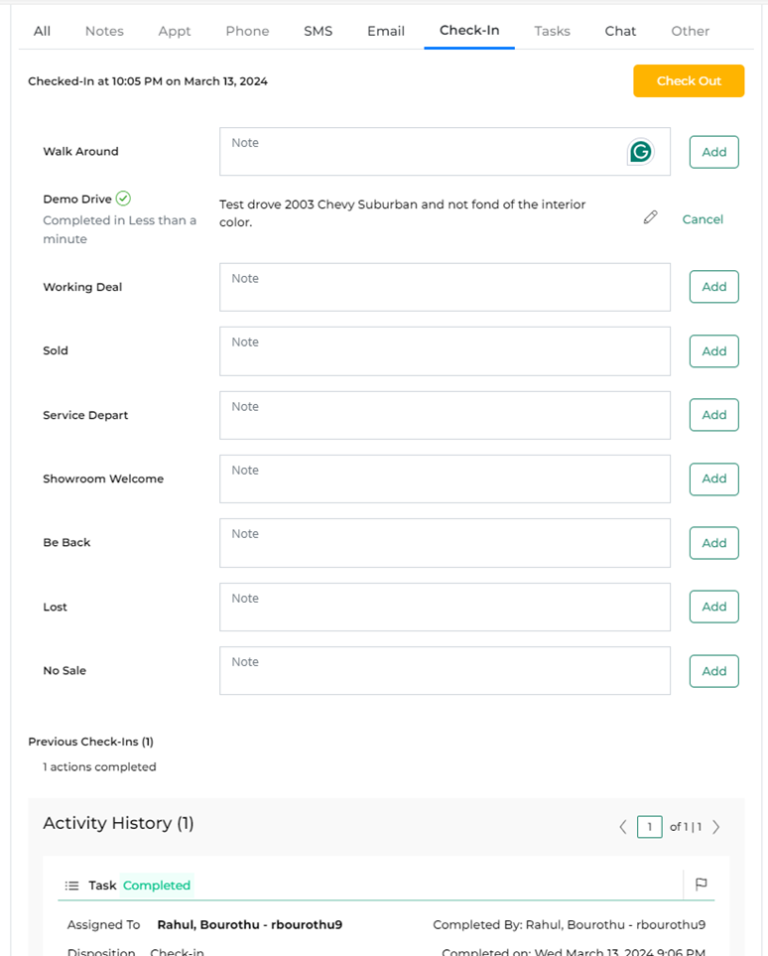This screenshot has width=768, height=956.
Task: Click the task list icon beside Task Completed
Action: 71,885
